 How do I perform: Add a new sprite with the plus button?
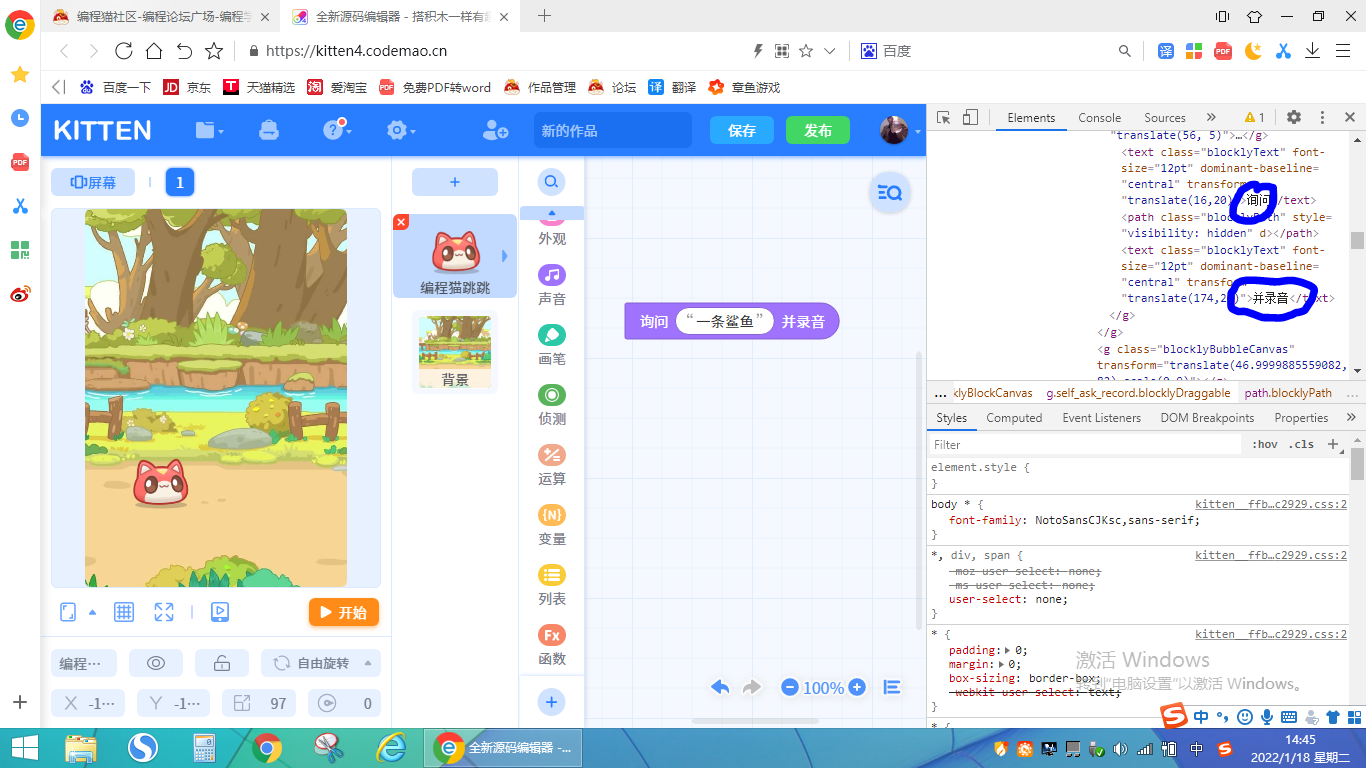[x=455, y=182]
